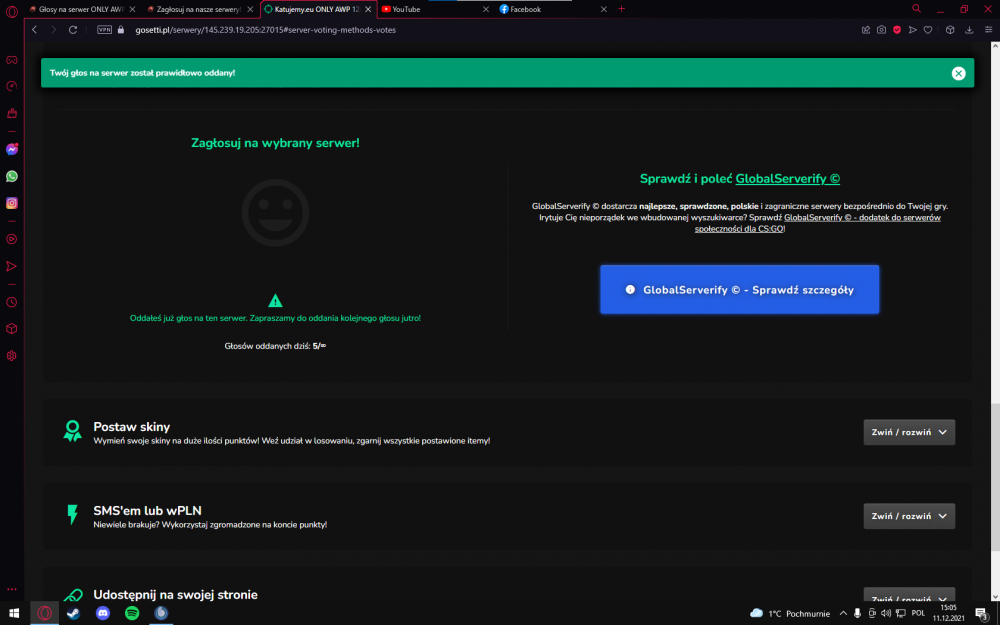Open the edit/pencil icon in address bar

[865, 30]
